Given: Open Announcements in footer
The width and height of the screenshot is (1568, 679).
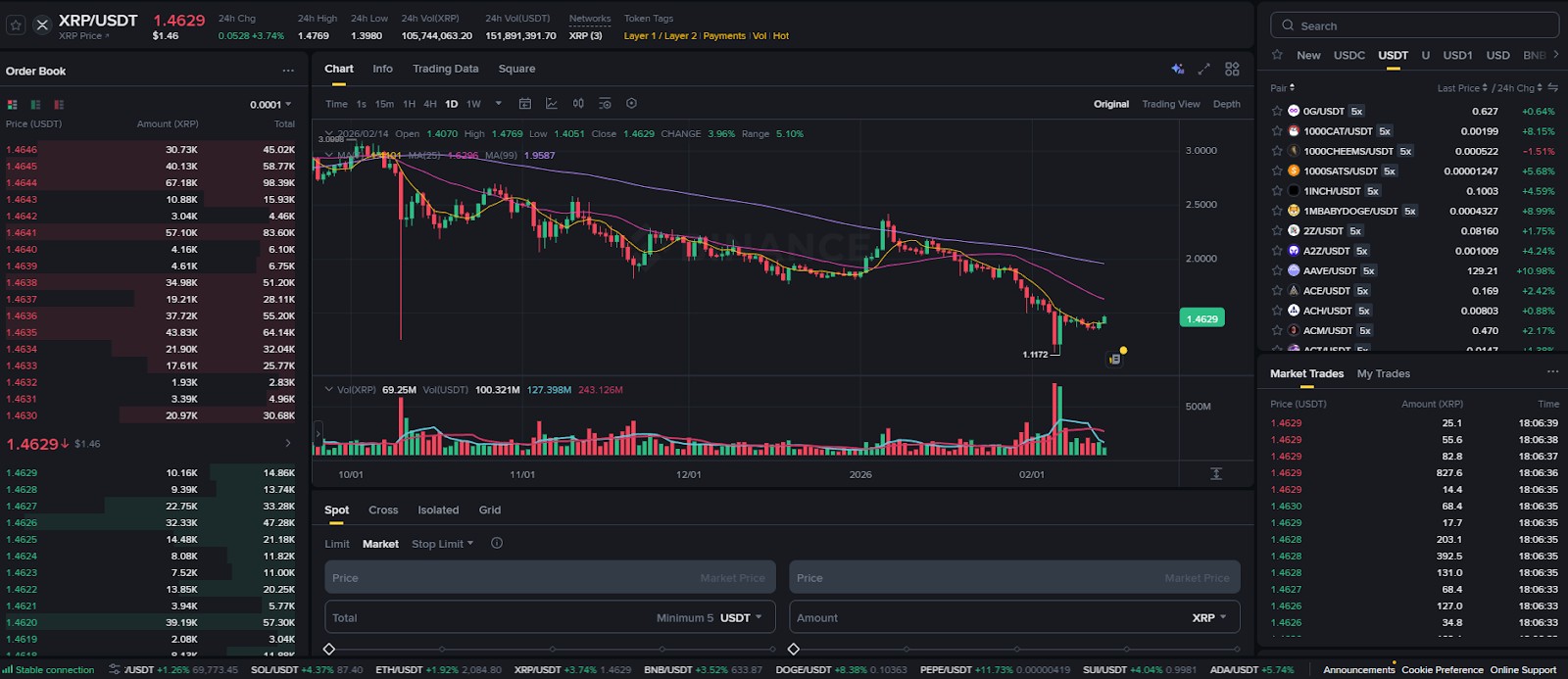Looking at the screenshot, I should (x=1358, y=670).
